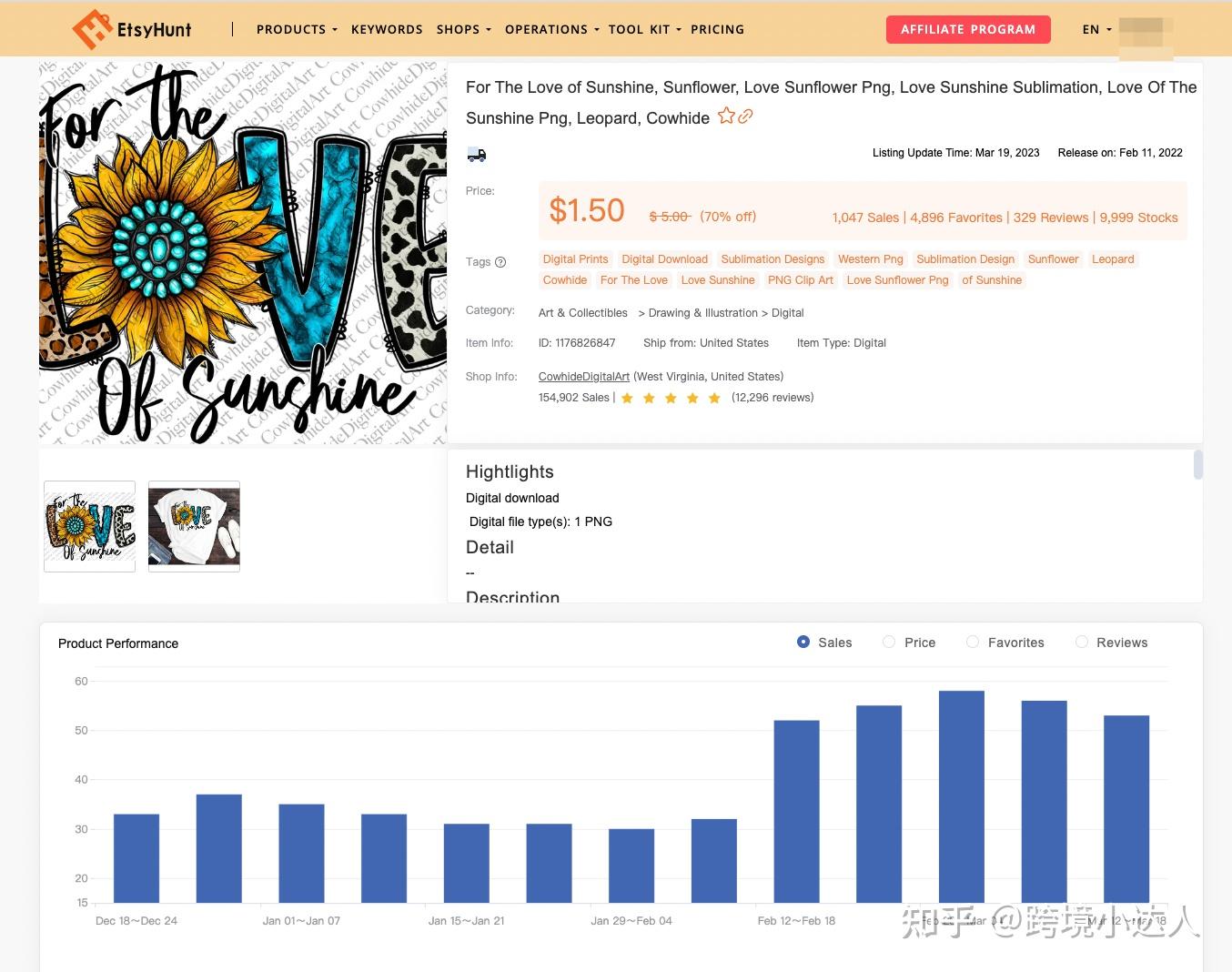The height and width of the screenshot is (972, 1232).
Task: Click the link chain icon beside the title
Action: coord(745,116)
